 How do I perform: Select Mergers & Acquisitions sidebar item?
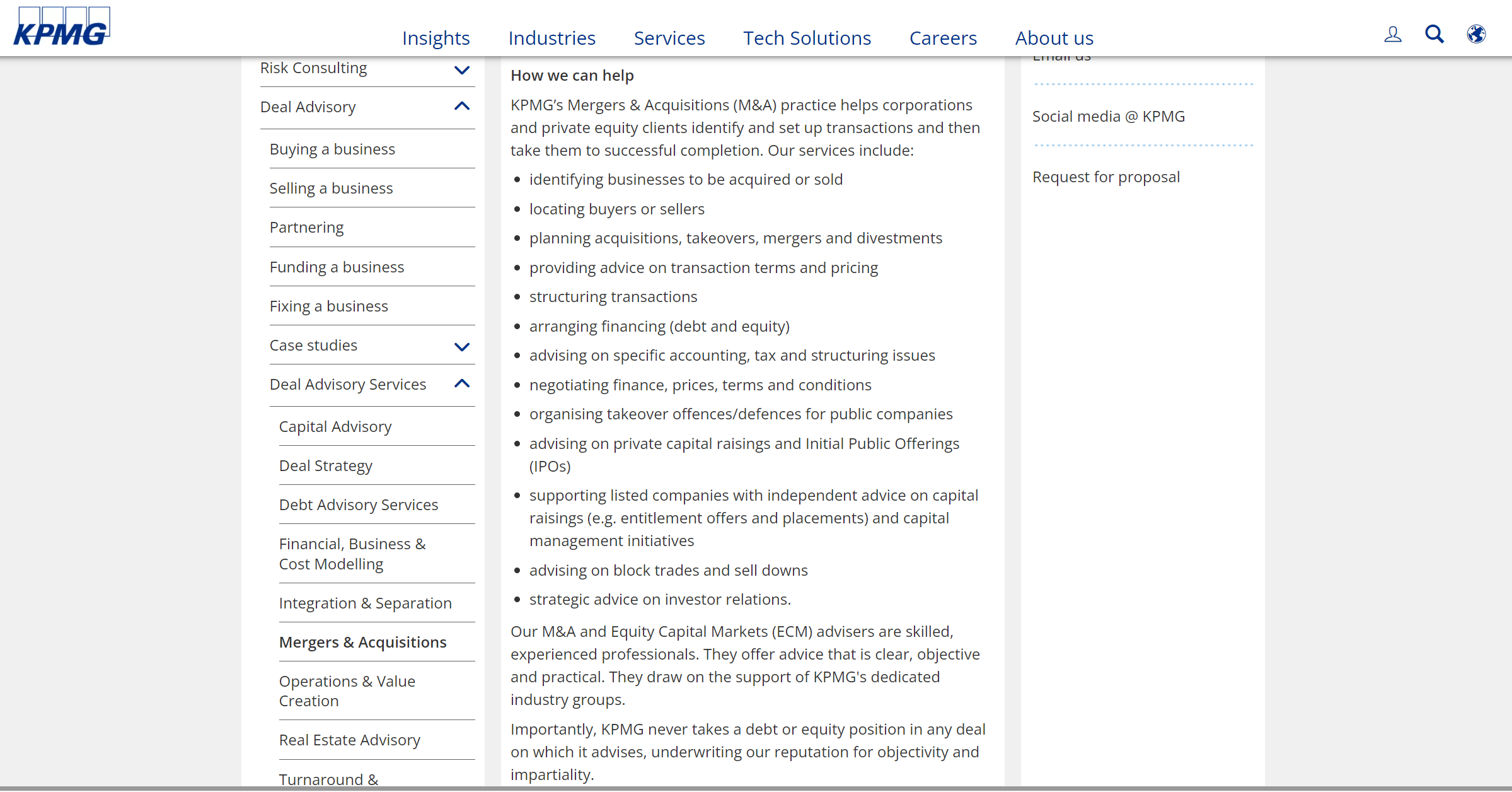363,643
